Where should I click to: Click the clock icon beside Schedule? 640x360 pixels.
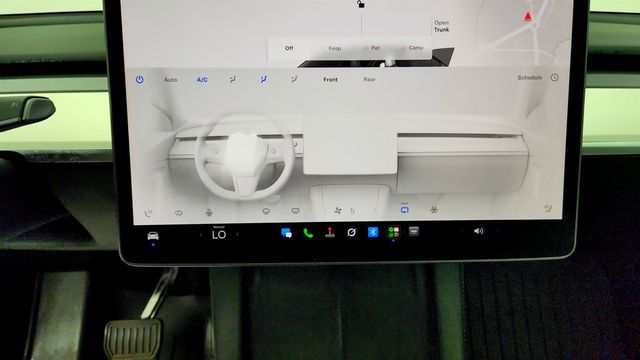[x=555, y=77]
